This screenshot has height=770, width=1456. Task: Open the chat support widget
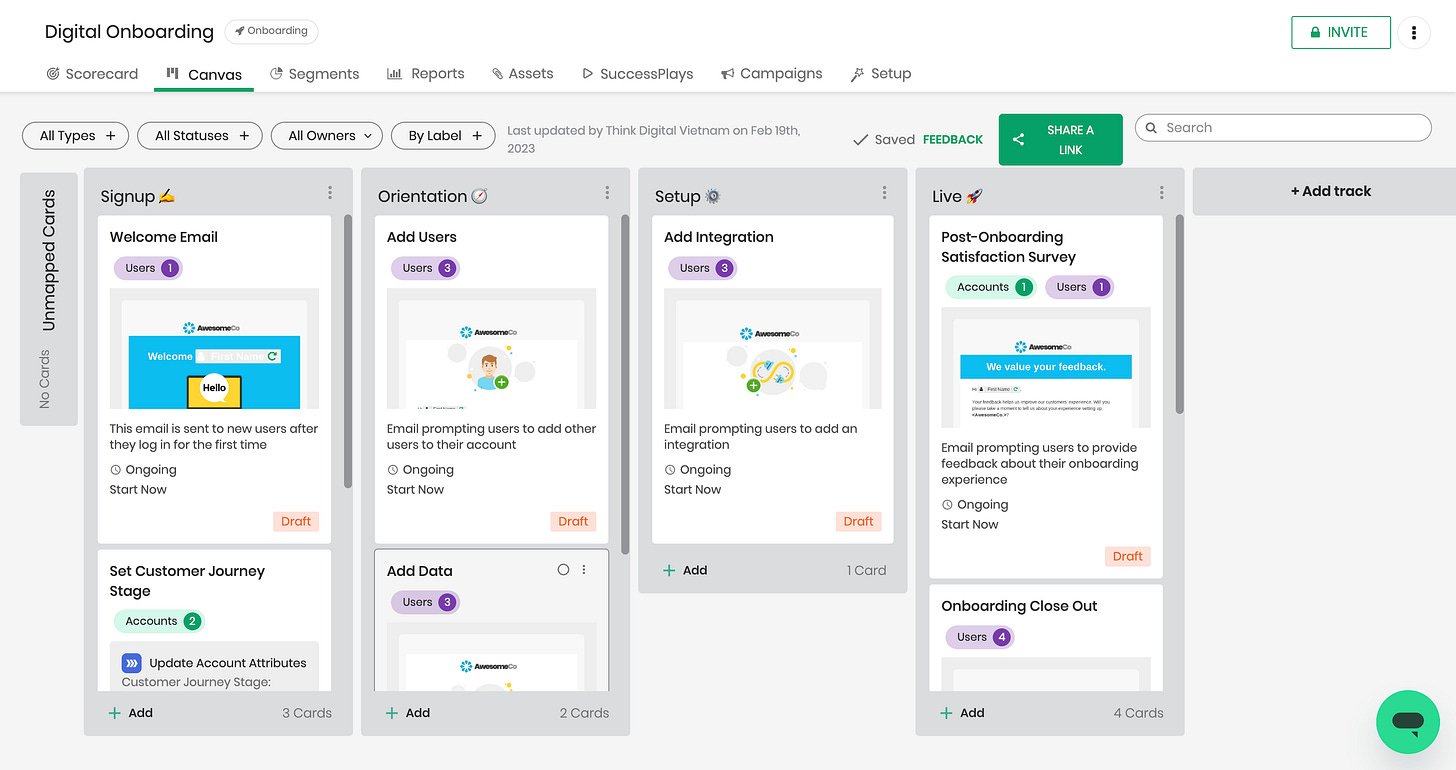point(1407,721)
